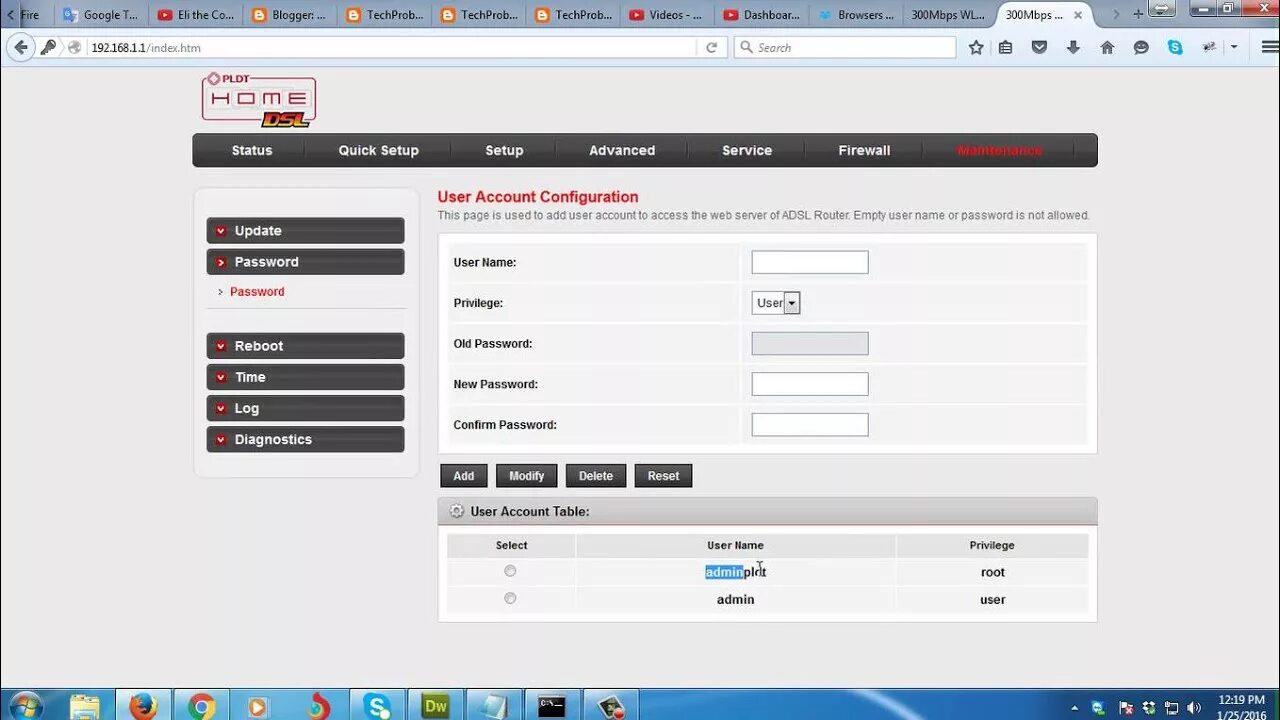Expand the Log sidebar section

[305, 408]
